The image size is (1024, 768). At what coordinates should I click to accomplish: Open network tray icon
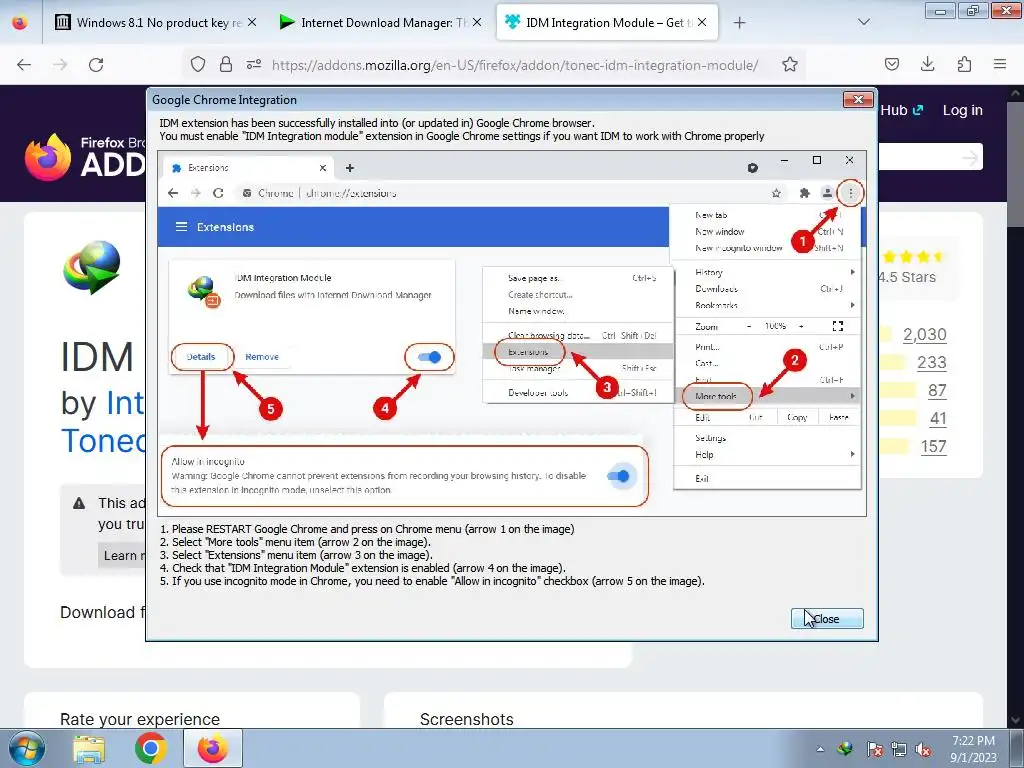tap(899, 749)
